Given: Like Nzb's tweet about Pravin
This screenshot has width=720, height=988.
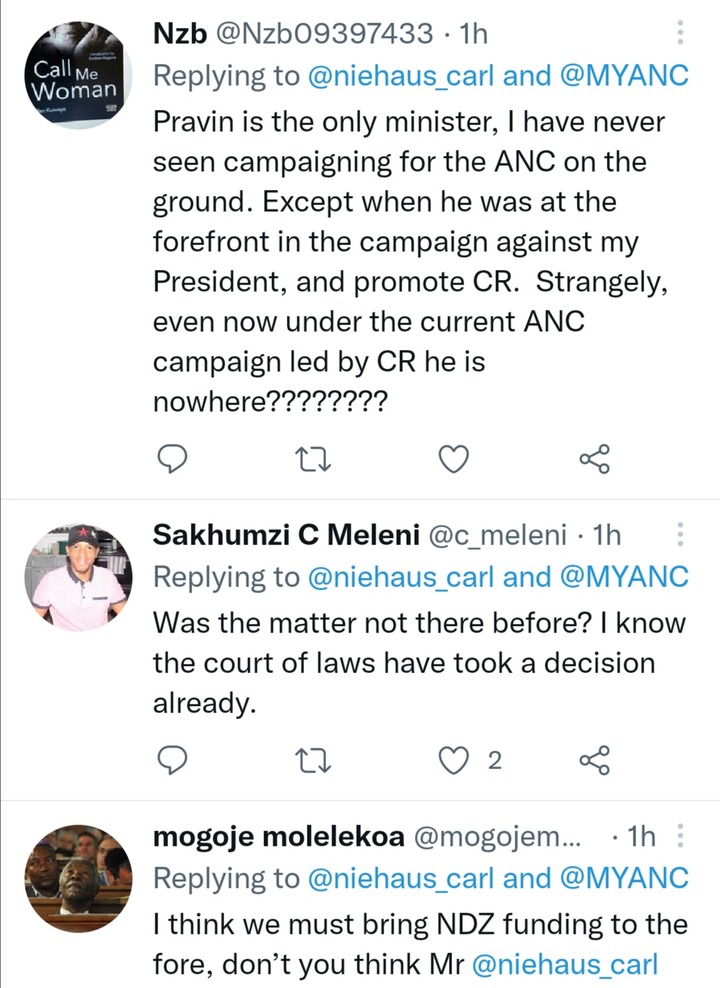Looking at the screenshot, I should tap(454, 459).
